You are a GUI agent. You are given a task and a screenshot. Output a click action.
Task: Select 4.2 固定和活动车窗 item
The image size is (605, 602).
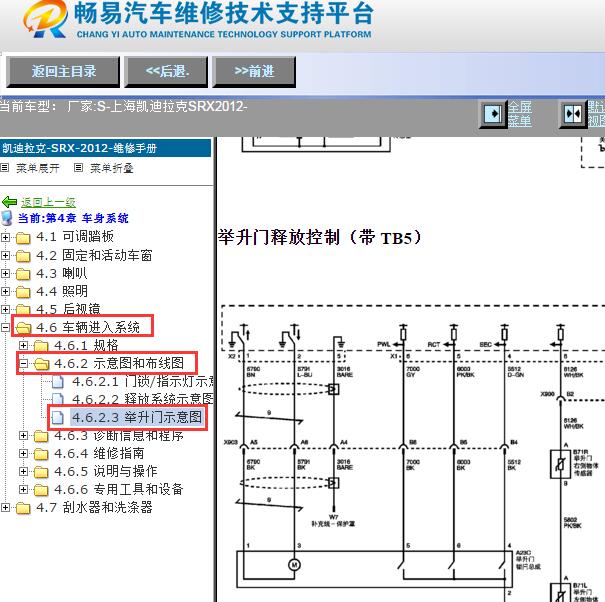click(x=94, y=255)
